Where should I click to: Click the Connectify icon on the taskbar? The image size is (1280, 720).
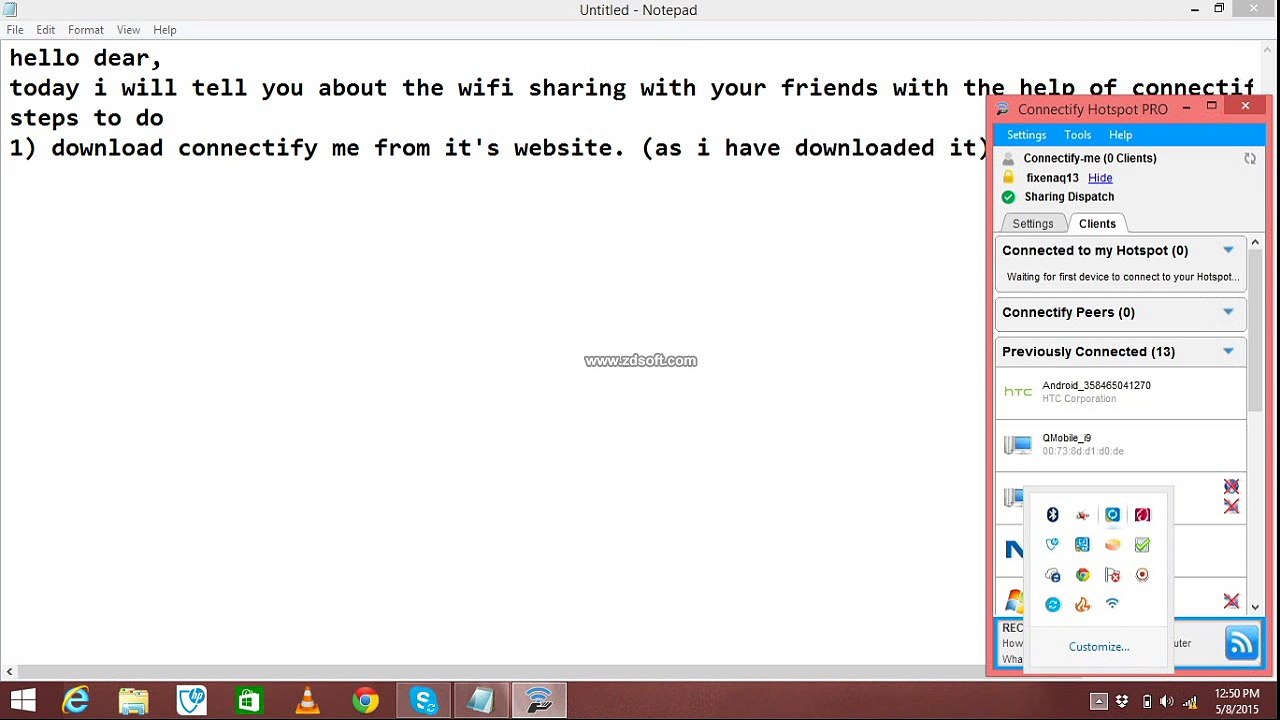tap(539, 701)
